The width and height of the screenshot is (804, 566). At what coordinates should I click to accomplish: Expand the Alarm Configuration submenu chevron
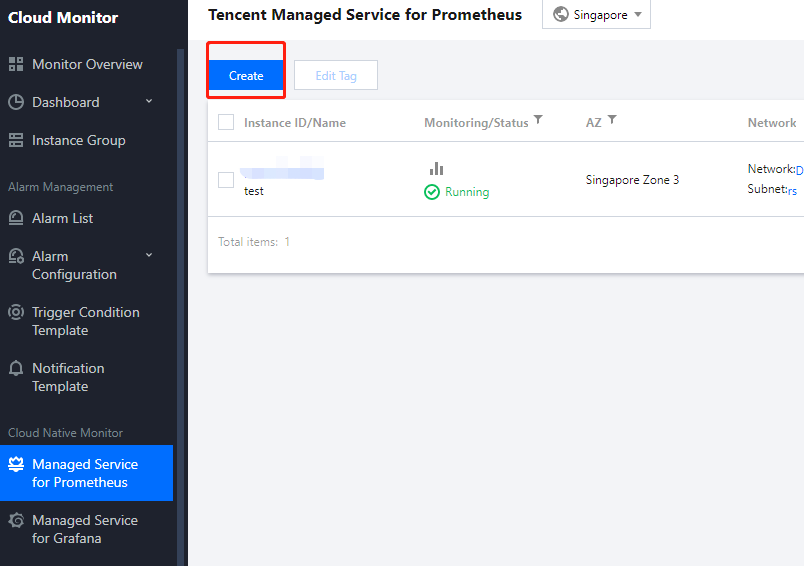tap(149, 255)
